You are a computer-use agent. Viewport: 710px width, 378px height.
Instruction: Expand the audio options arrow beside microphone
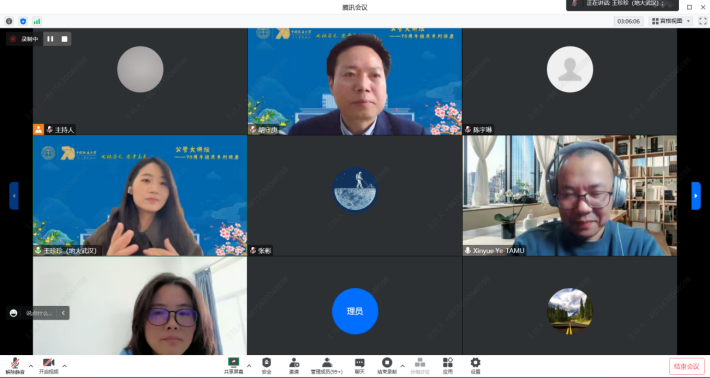(x=31, y=366)
